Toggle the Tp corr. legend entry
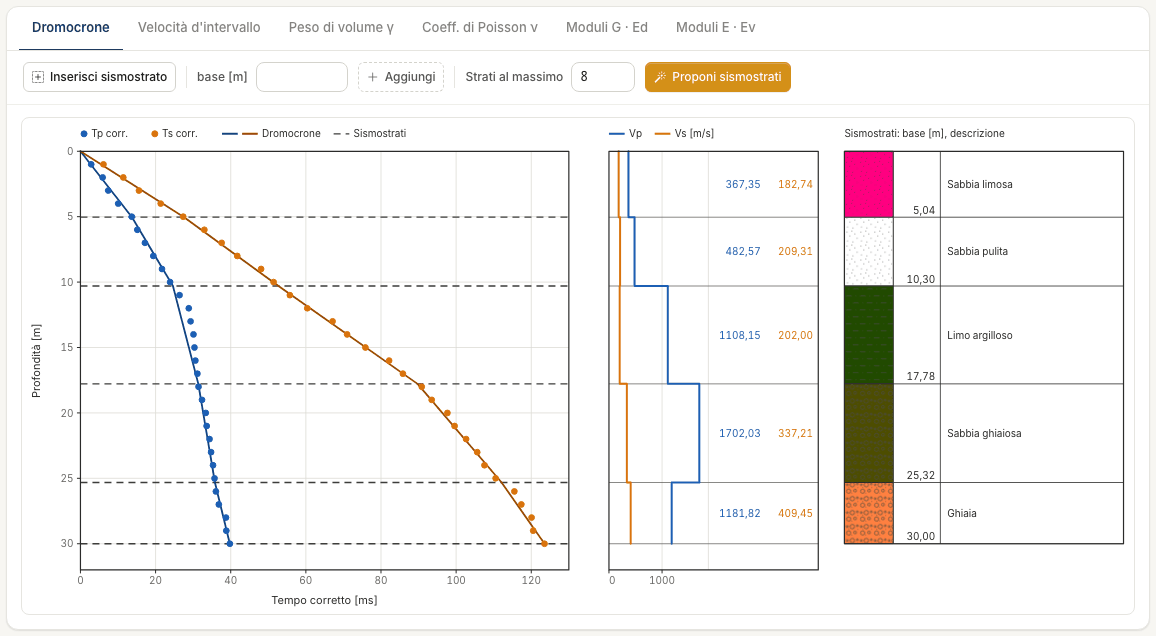The width and height of the screenshot is (1156, 636). tap(104, 133)
